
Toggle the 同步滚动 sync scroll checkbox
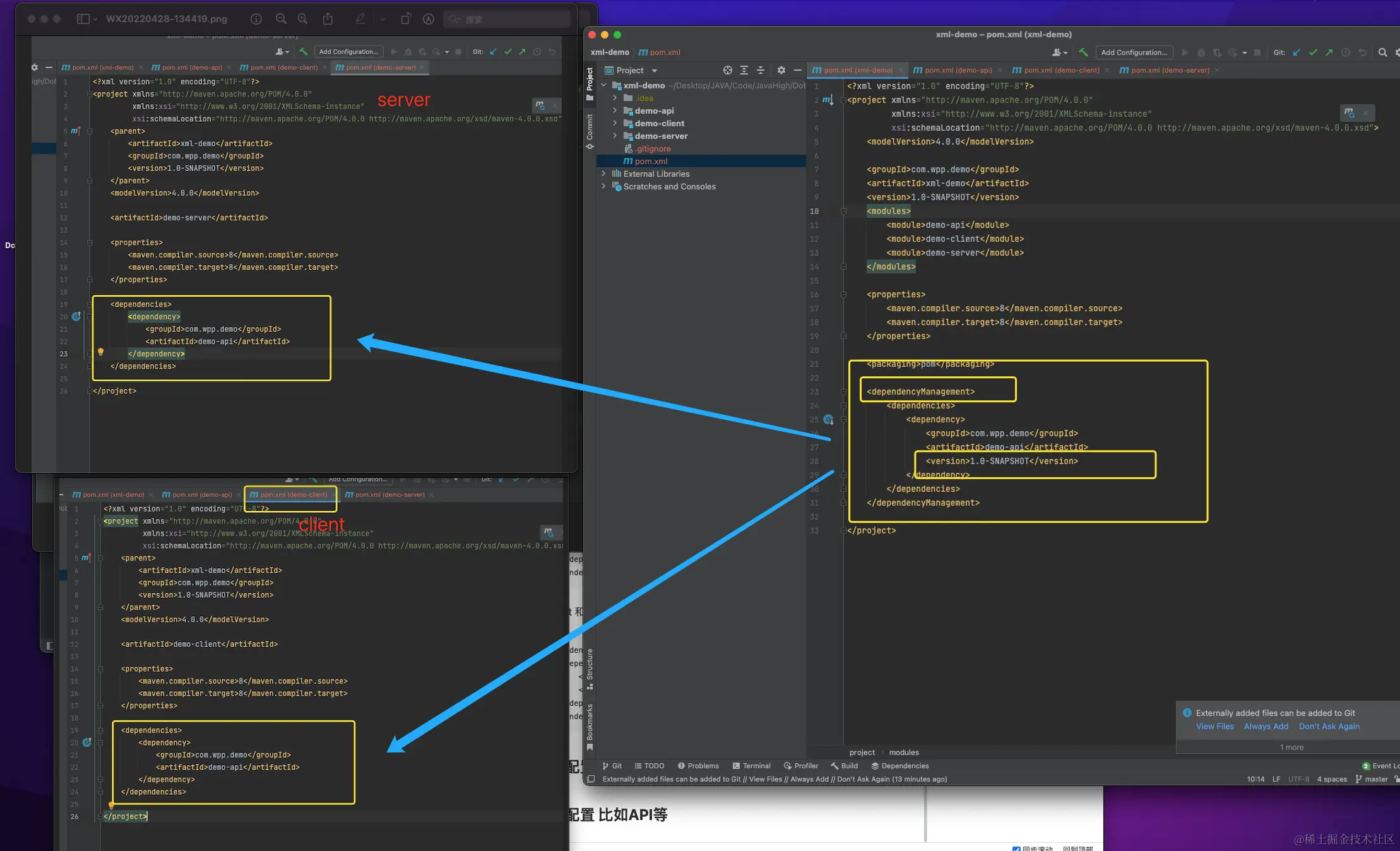1016,848
